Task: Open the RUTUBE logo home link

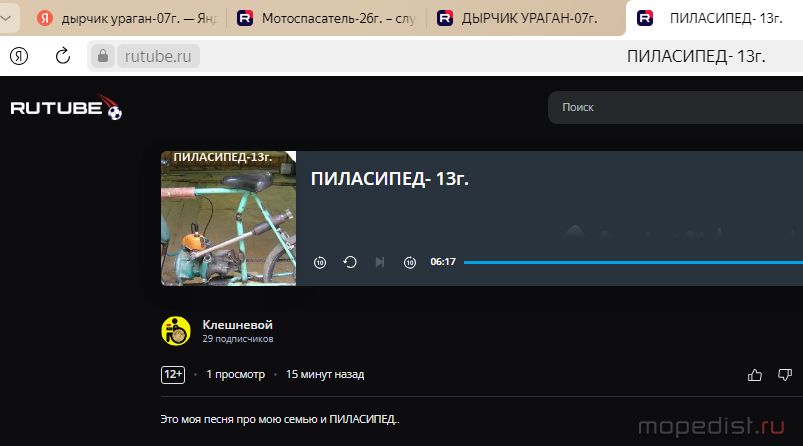Action: pyautogui.click(x=66, y=108)
